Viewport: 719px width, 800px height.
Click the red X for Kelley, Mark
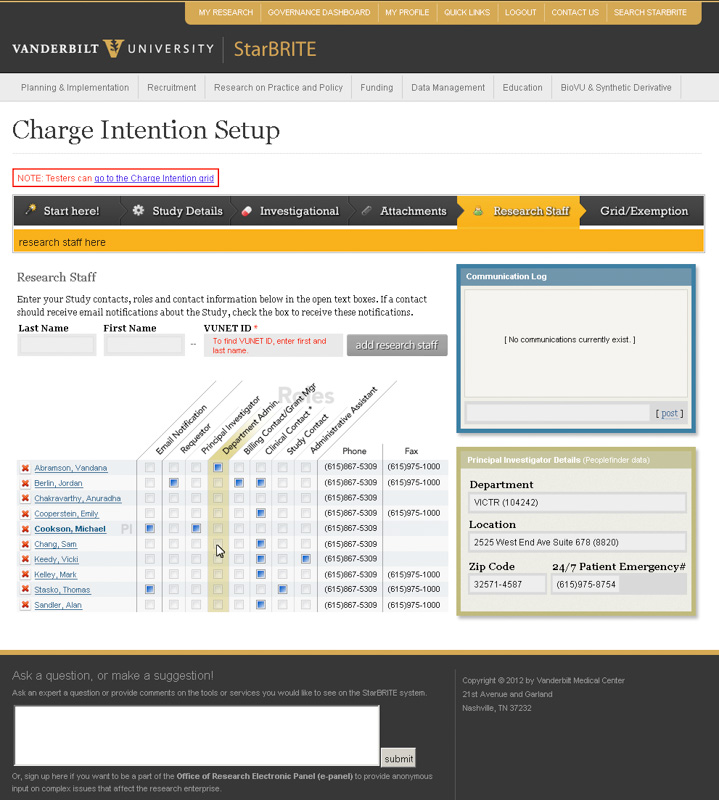point(25,574)
